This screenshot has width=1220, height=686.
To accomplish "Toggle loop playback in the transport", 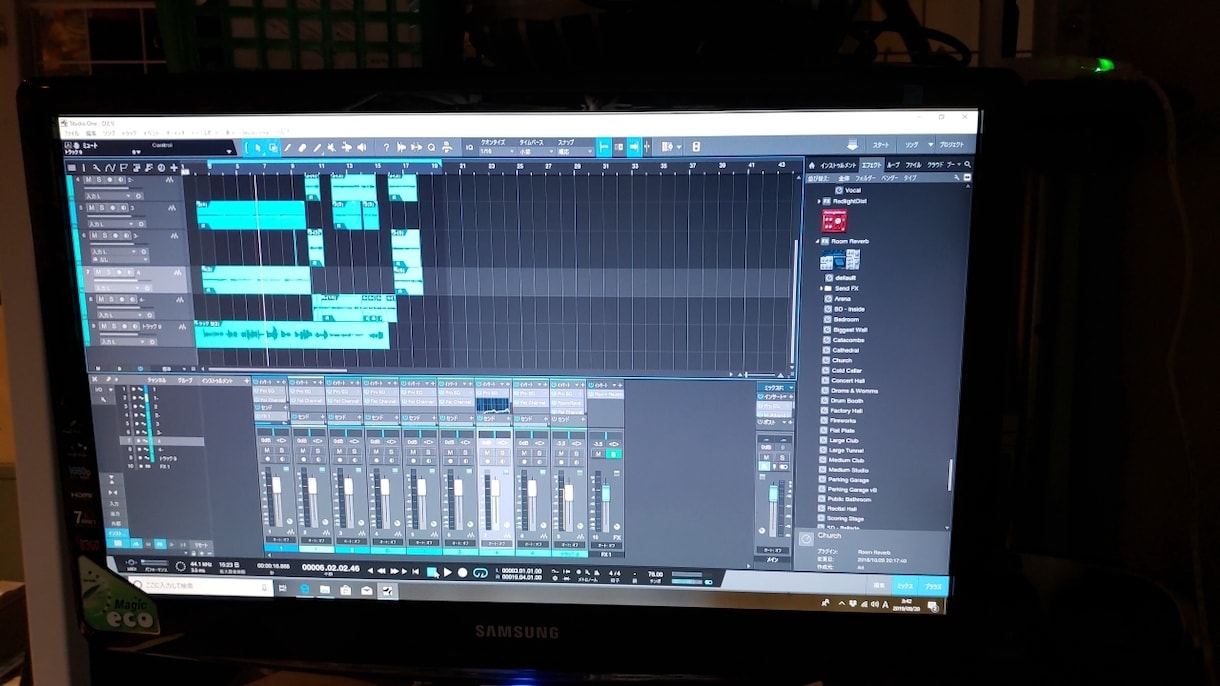I will tap(480, 573).
